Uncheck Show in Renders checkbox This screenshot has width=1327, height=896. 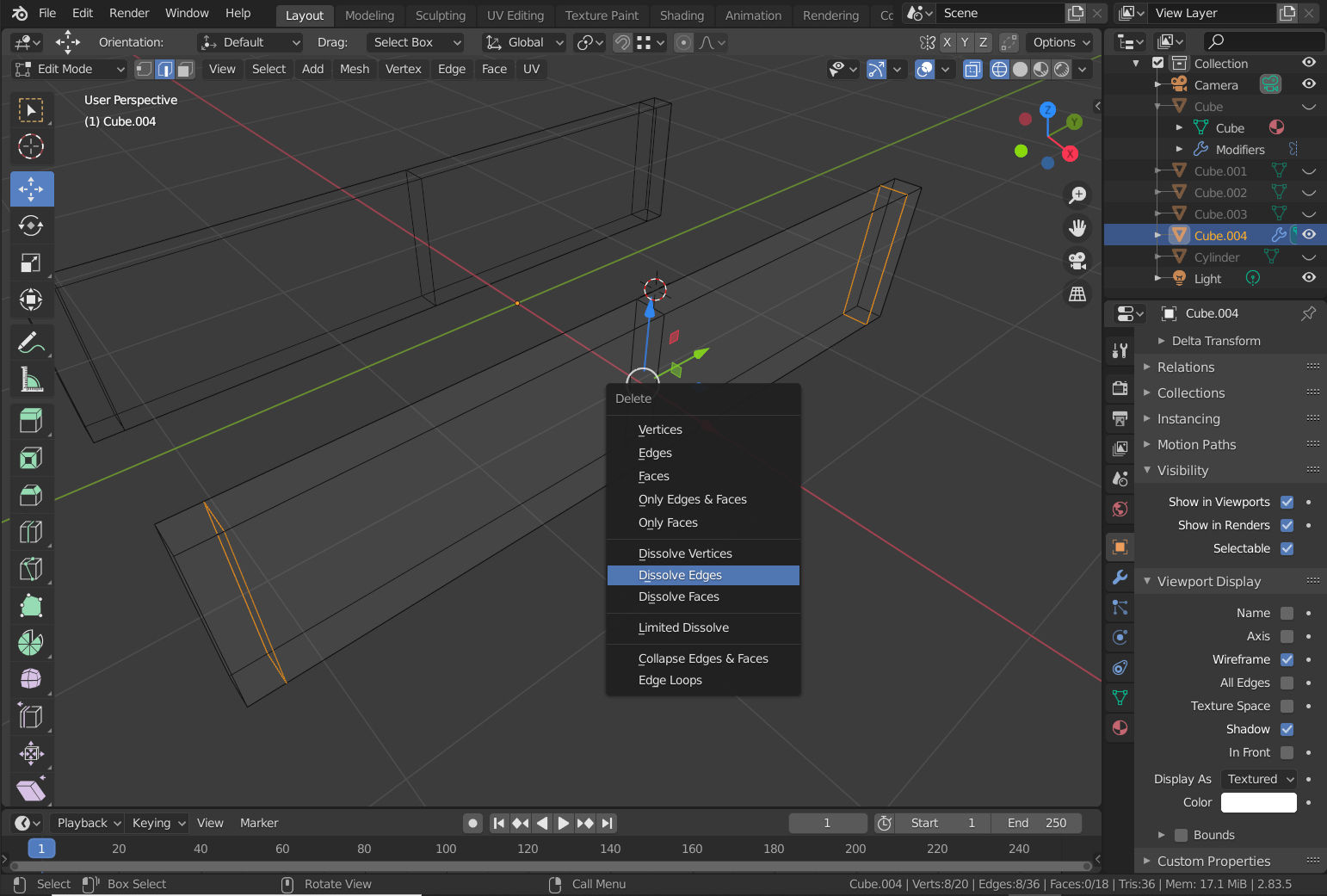point(1287,525)
